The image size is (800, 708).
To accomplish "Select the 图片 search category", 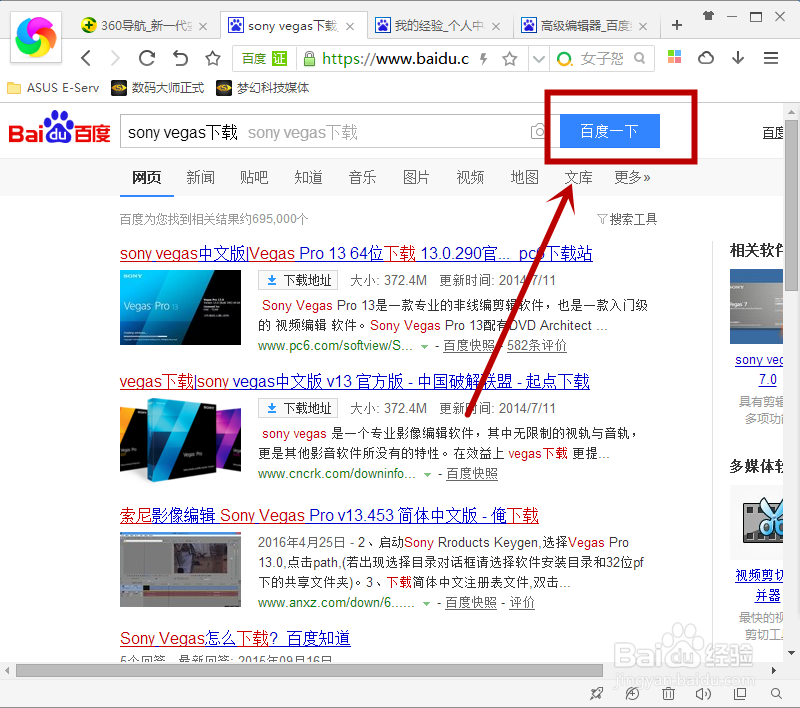I will tap(416, 177).
